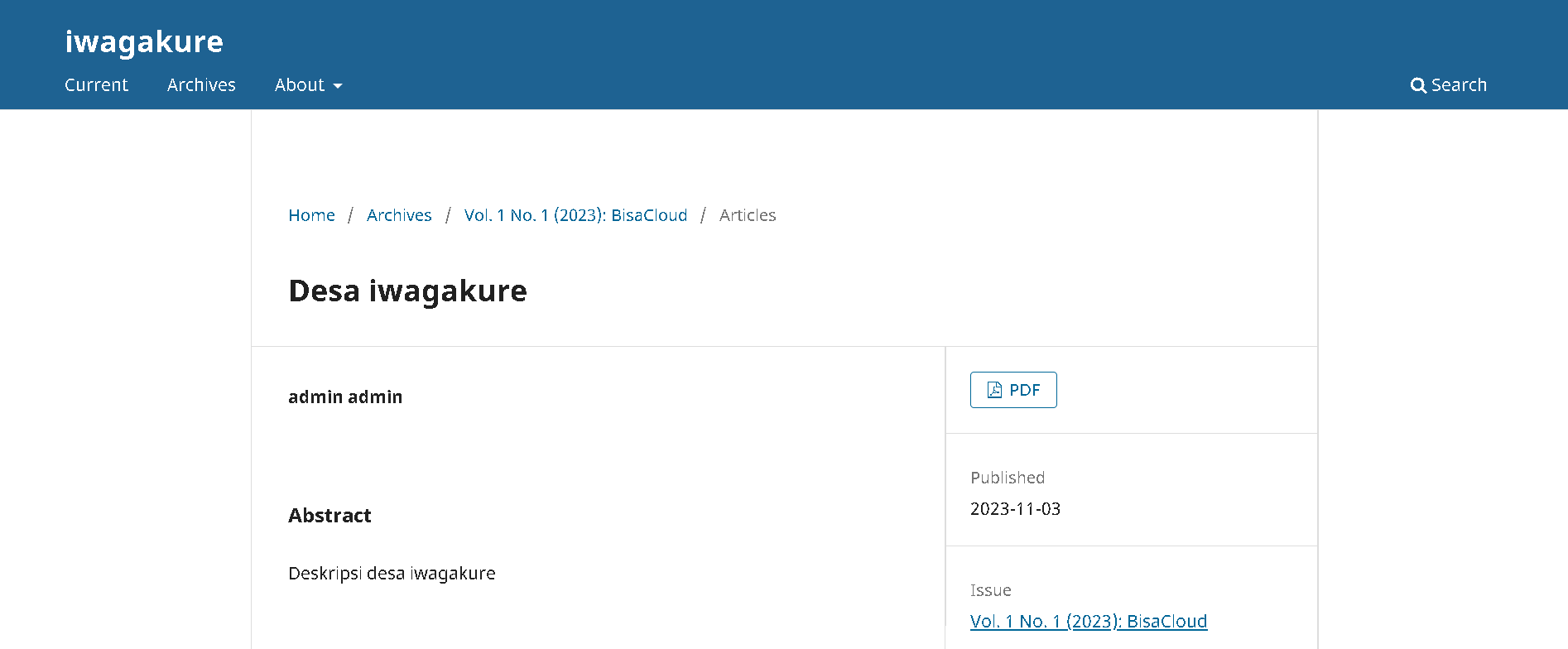
Task: Click the Published label
Action: (x=1008, y=478)
